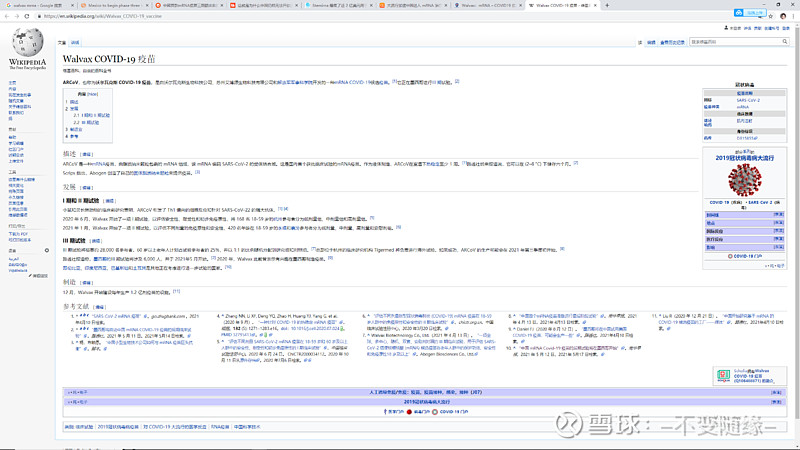Click the edit links pencil in languages section
The image size is (800, 450).
pyautogui.click(x=38, y=276)
